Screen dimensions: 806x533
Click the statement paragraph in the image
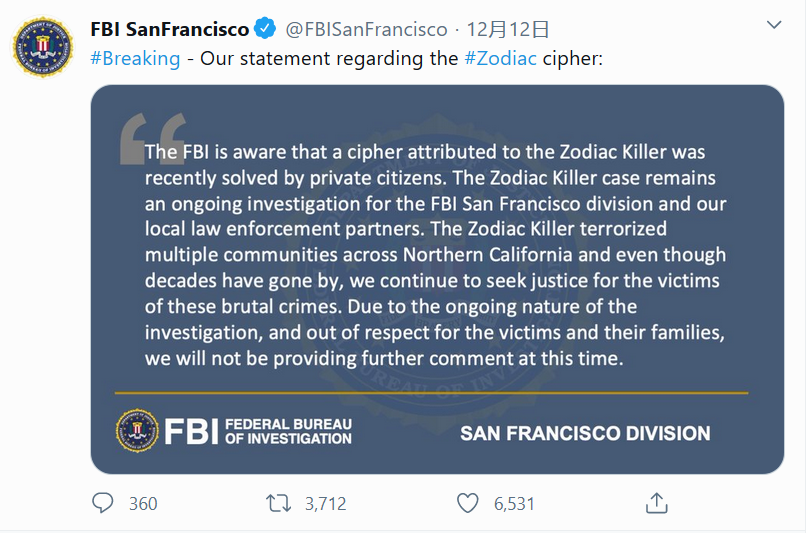point(435,256)
